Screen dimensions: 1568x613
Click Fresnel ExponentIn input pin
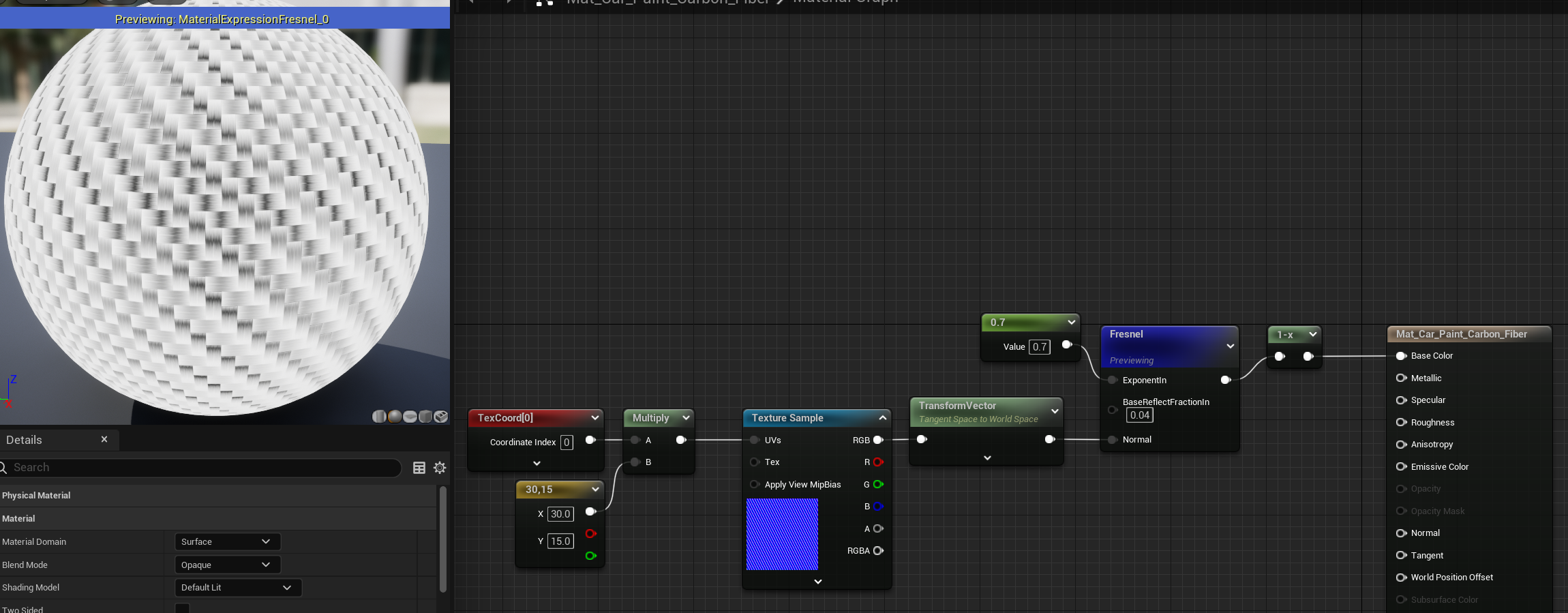(x=1113, y=380)
